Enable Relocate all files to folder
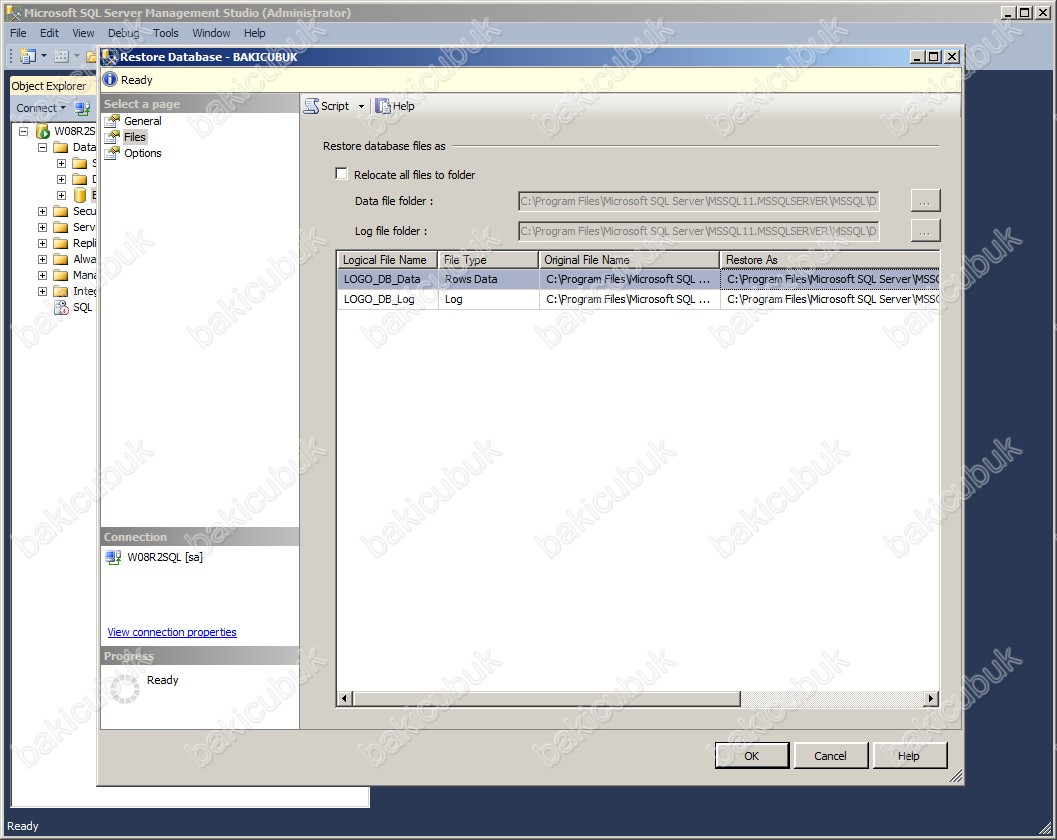Screen dimensions: 1057x840 (x=342, y=174)
